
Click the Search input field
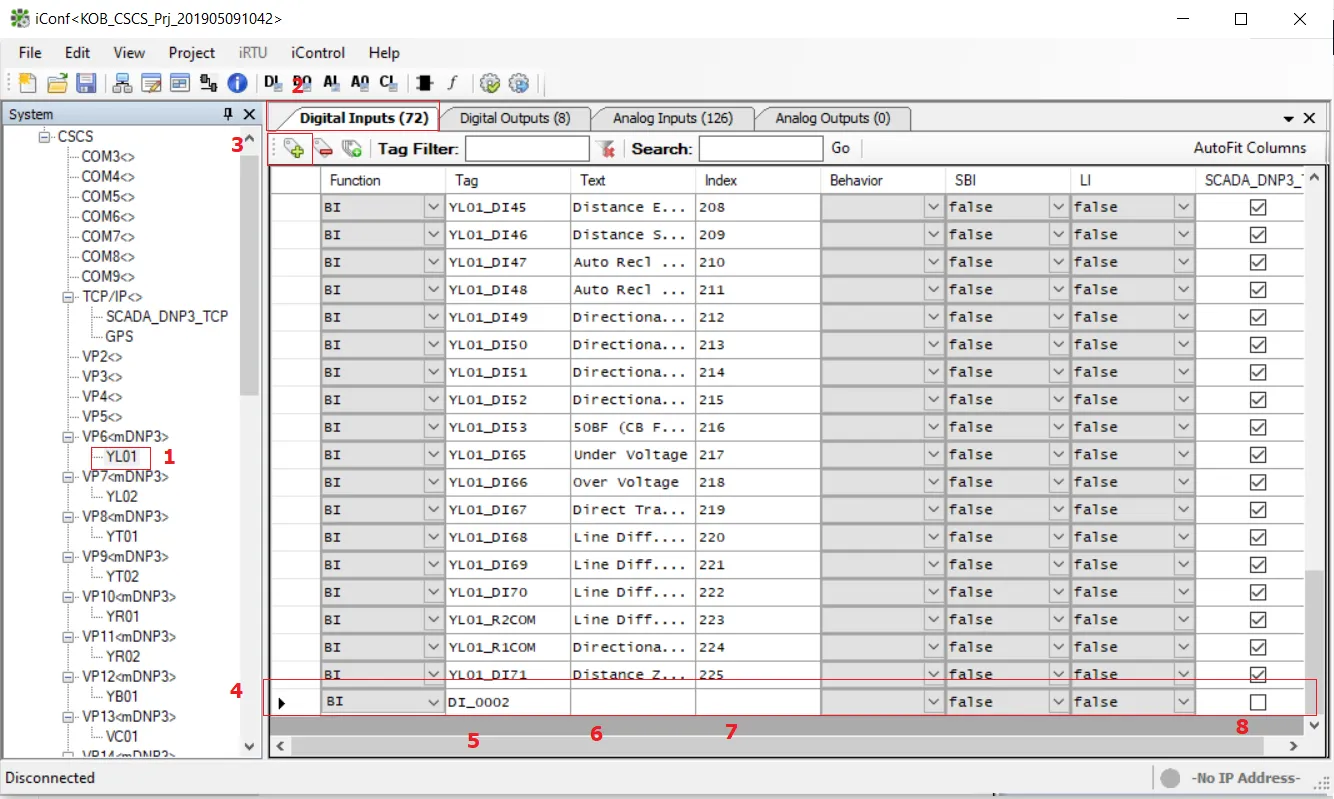[x=761, y=148]
